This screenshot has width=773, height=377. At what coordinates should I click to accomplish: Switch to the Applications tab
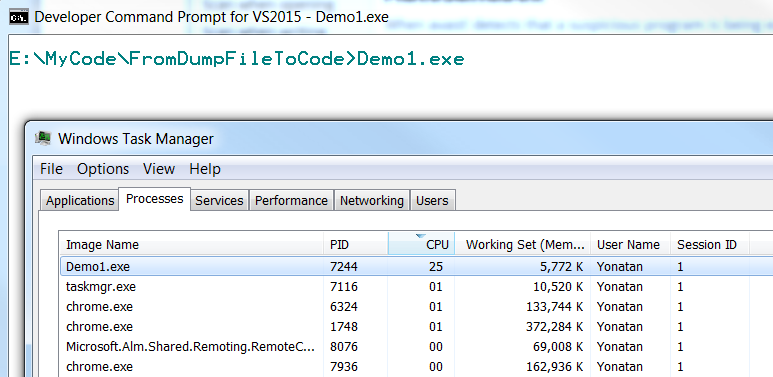79,201
